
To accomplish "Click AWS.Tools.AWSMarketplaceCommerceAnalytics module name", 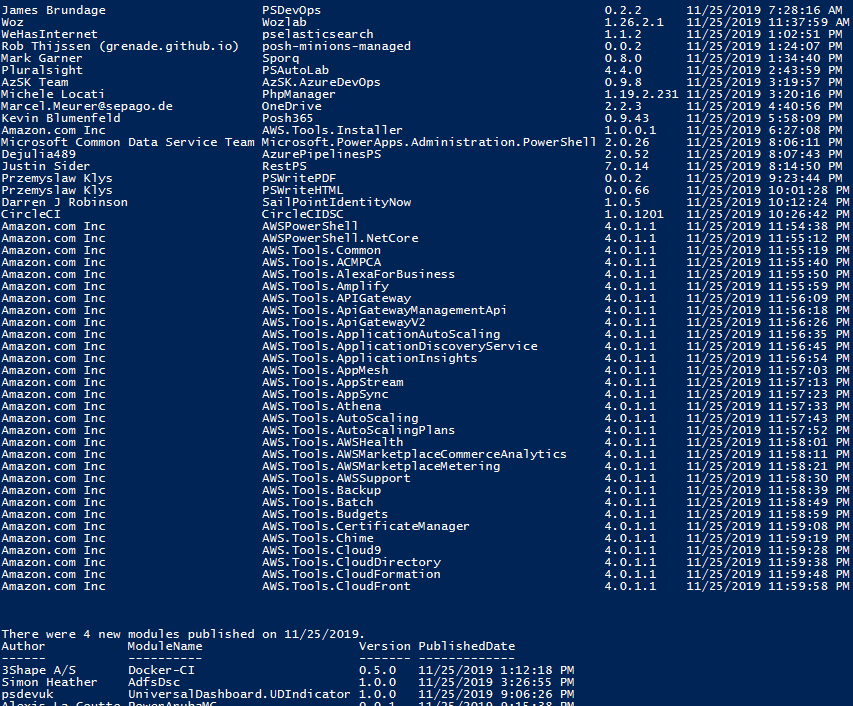I will [x=414, y=454].
